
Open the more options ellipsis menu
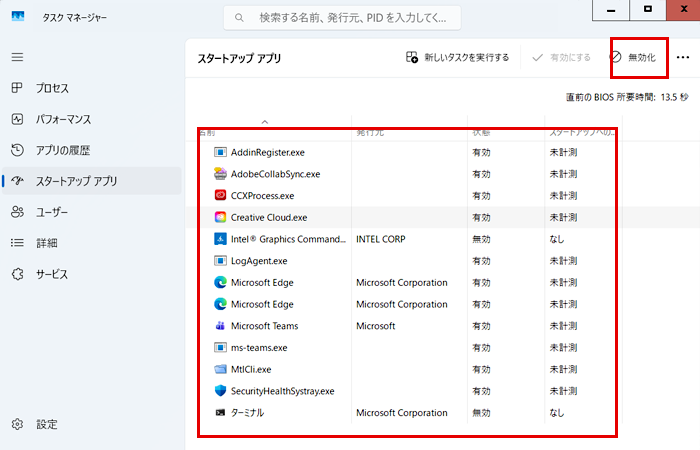(x=683, y=57)
